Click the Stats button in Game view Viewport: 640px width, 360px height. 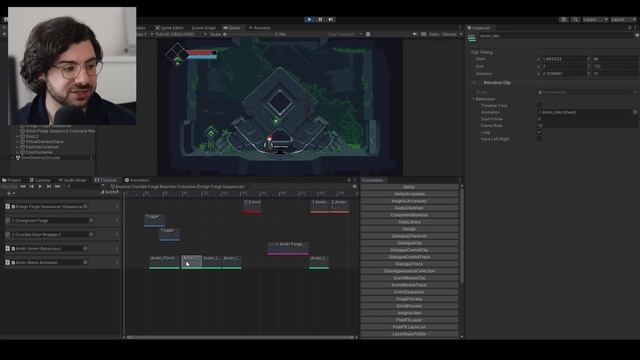434,34
